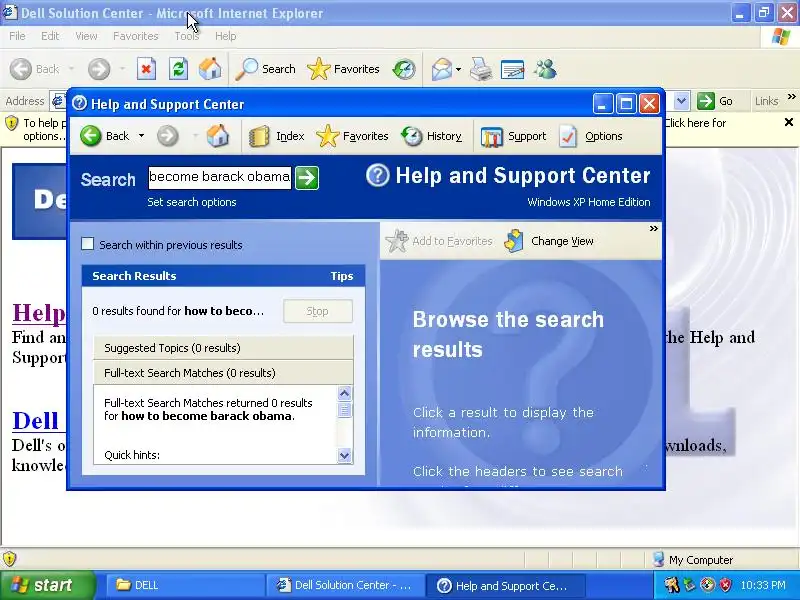
Task: Click the blue Dell link on page
Action: tap(36, 421)
